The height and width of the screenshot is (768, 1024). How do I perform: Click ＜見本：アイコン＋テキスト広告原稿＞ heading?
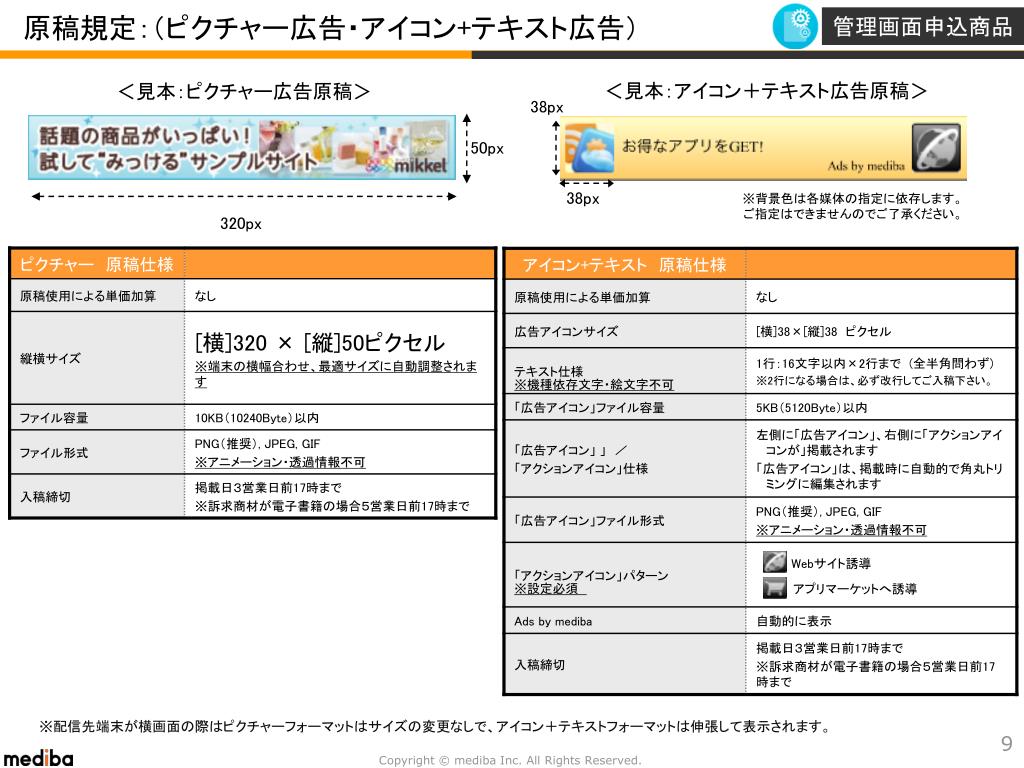767,91
